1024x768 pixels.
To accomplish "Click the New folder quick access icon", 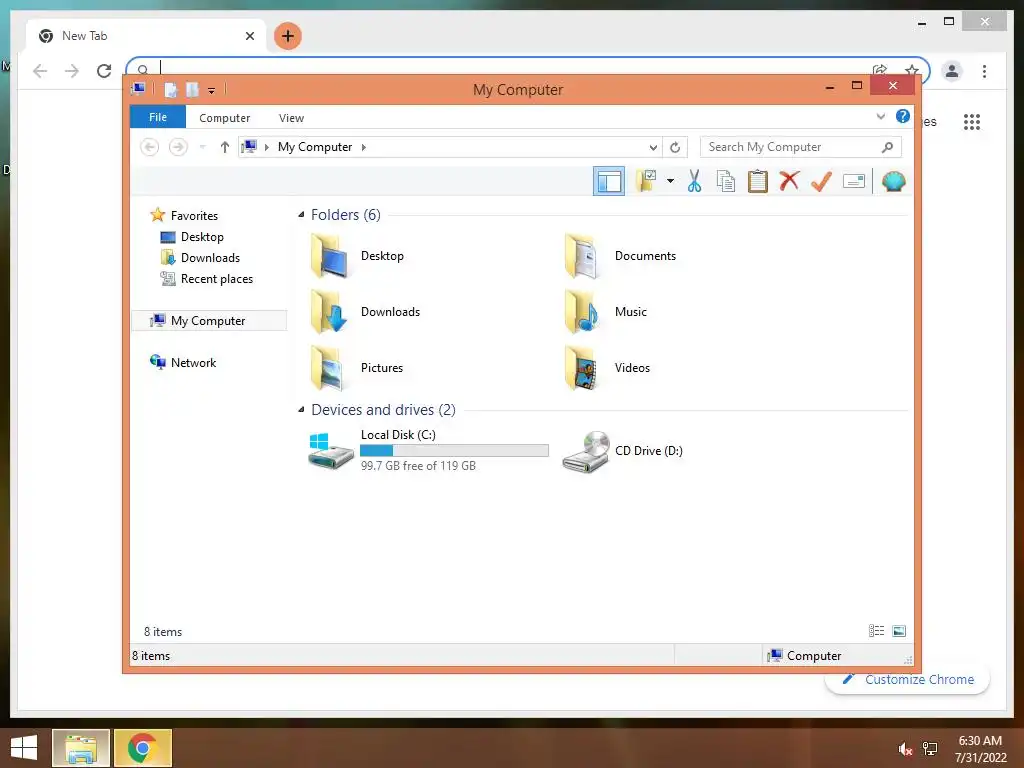I will [x=192, y=89].
